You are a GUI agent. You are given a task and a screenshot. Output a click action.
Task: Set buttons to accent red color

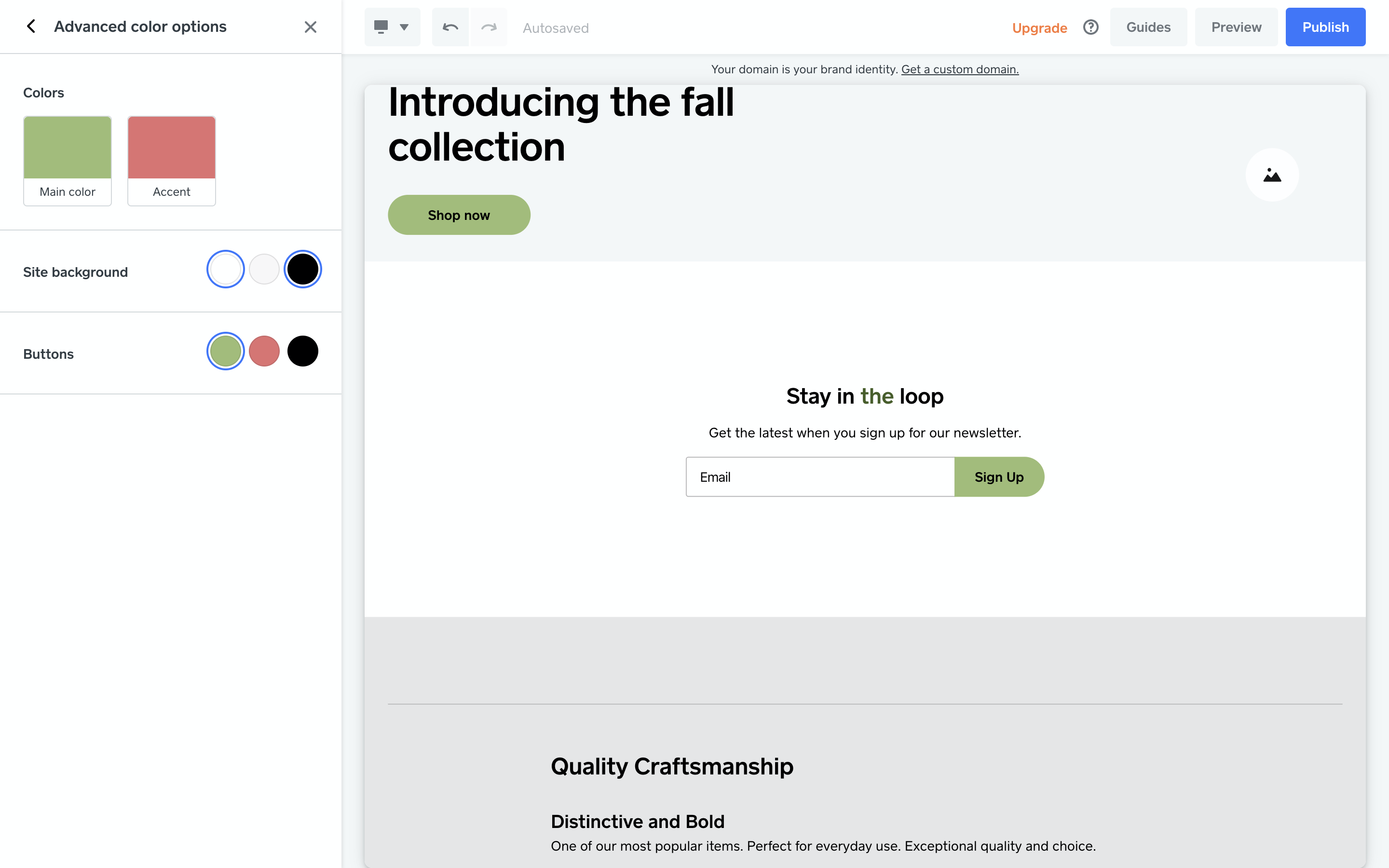(264, 352)
